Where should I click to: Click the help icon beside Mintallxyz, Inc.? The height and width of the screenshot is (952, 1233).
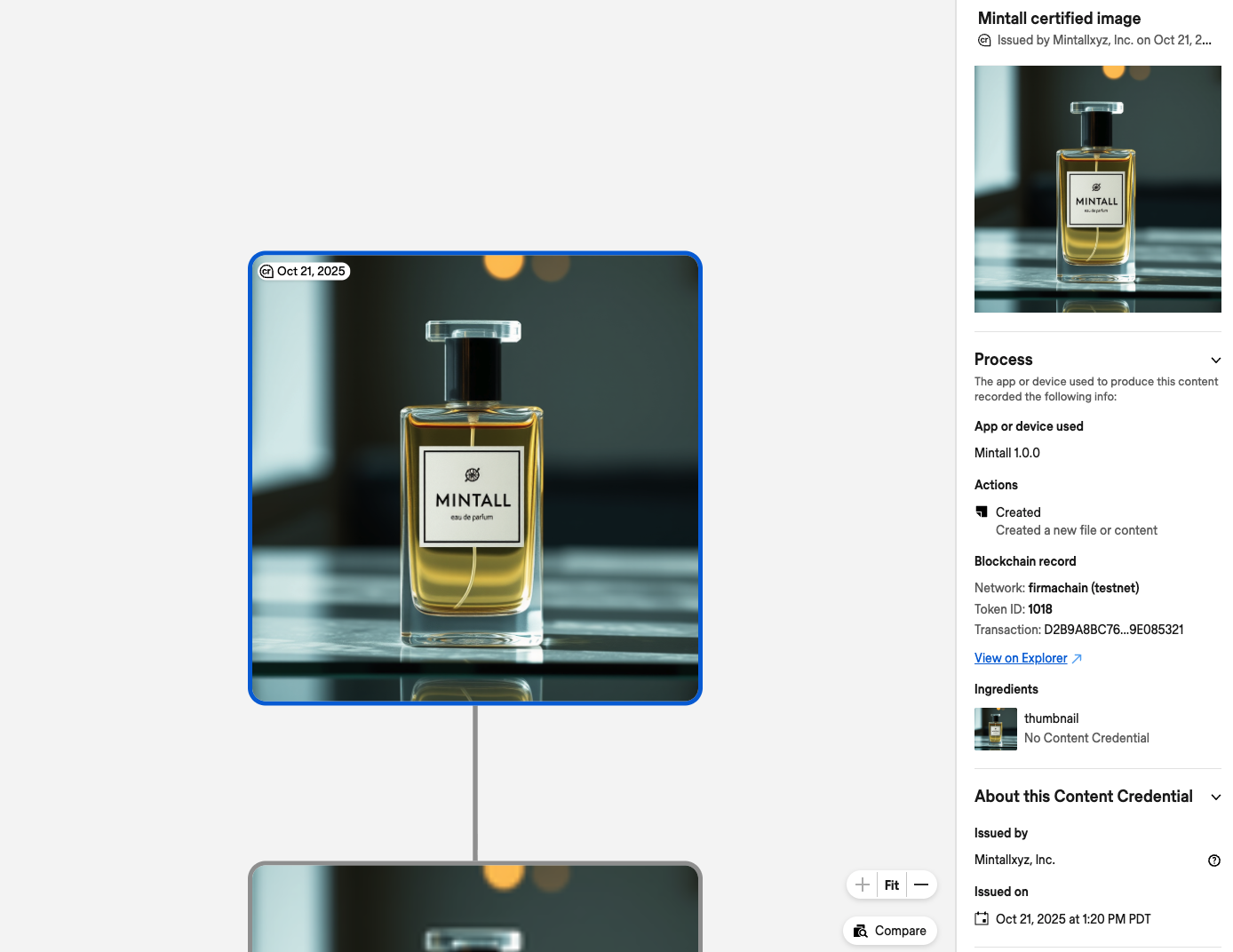(1213, 861)
